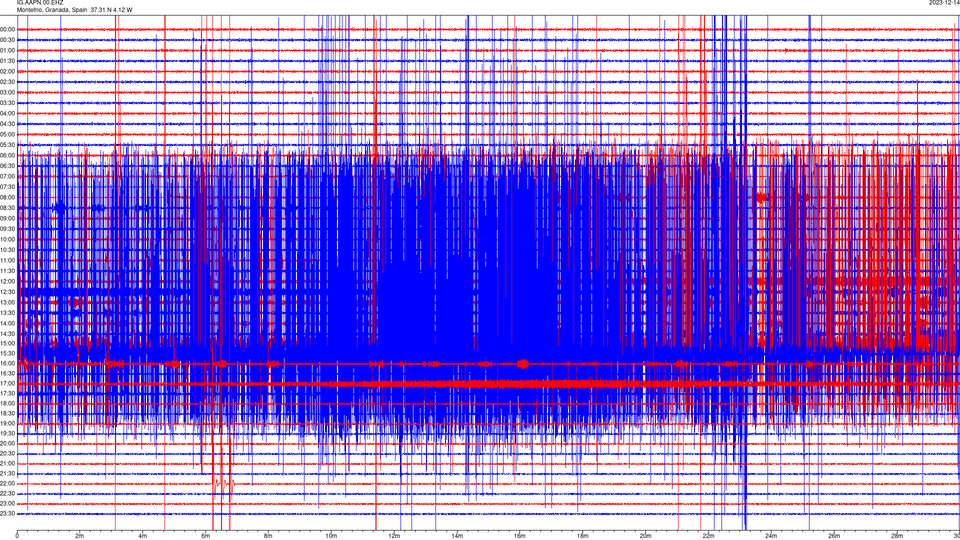Screen dimensions: 960x540
Task: Click the 10m axis tick label
Action: click(331, 536)
